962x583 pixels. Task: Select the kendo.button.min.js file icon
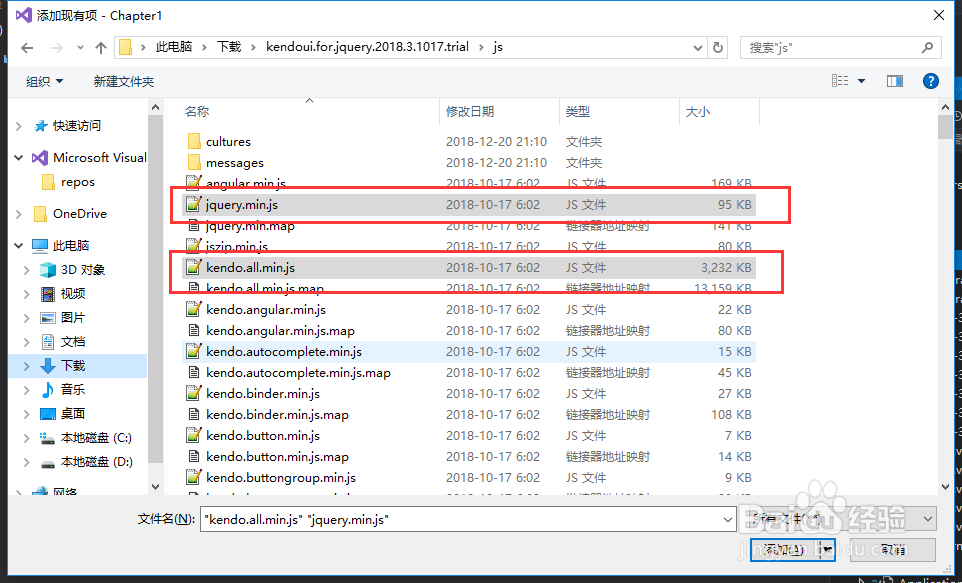tap(194, 436)
